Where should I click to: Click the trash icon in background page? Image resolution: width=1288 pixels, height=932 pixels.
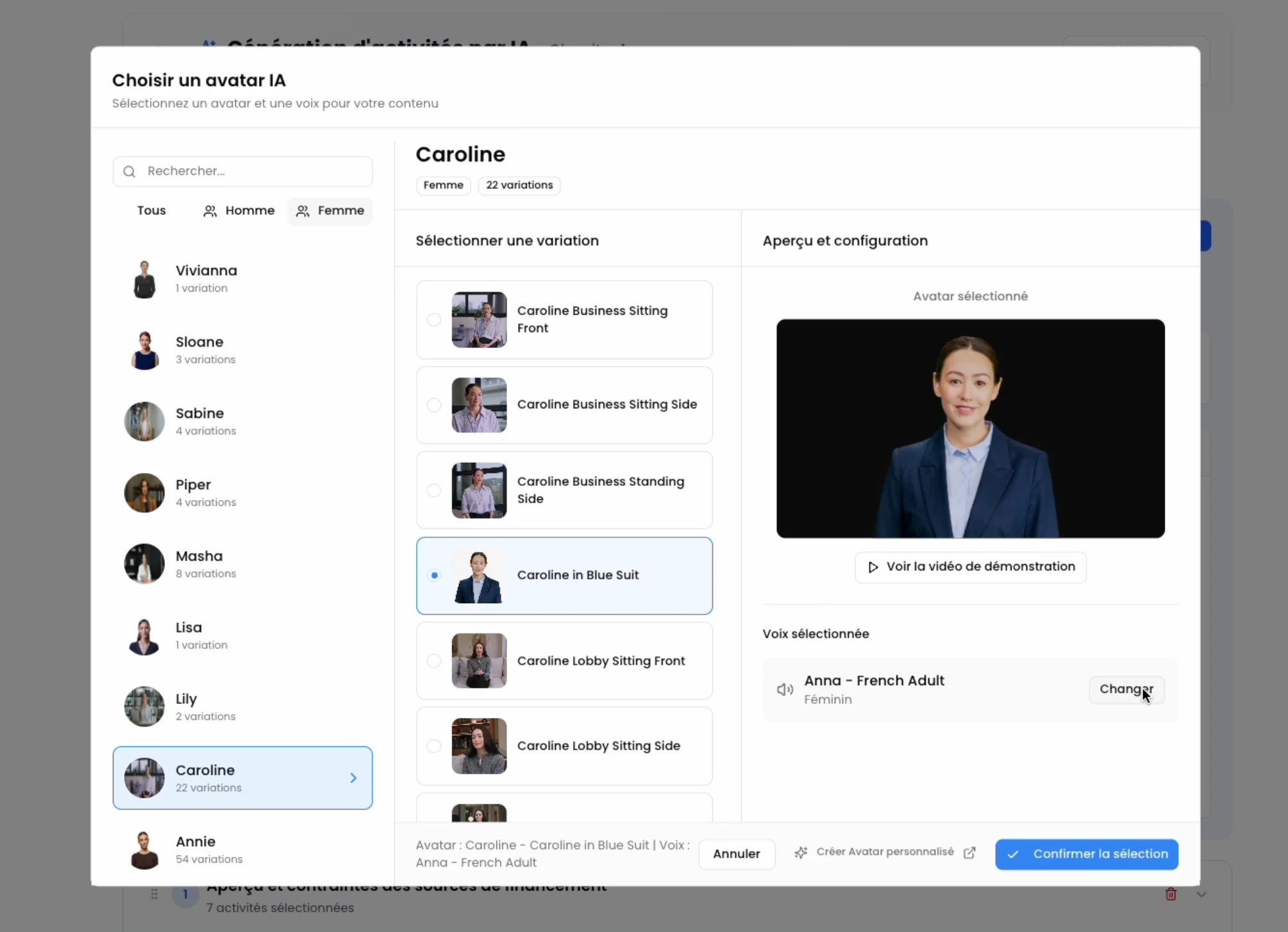click(x=1171, y=894)
